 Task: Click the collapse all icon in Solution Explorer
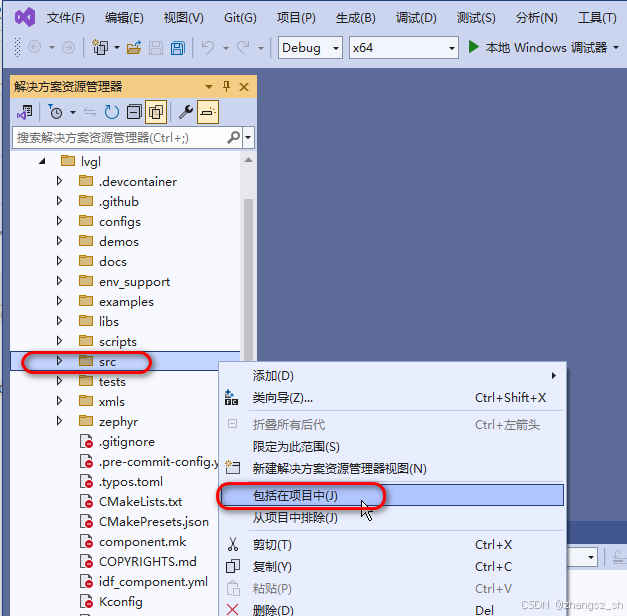134,112
